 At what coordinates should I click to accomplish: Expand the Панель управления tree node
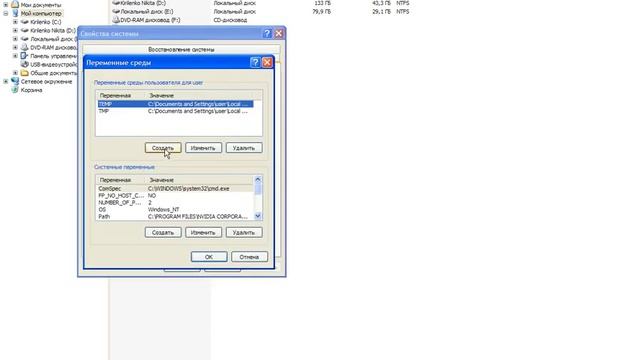pos(16,56)
